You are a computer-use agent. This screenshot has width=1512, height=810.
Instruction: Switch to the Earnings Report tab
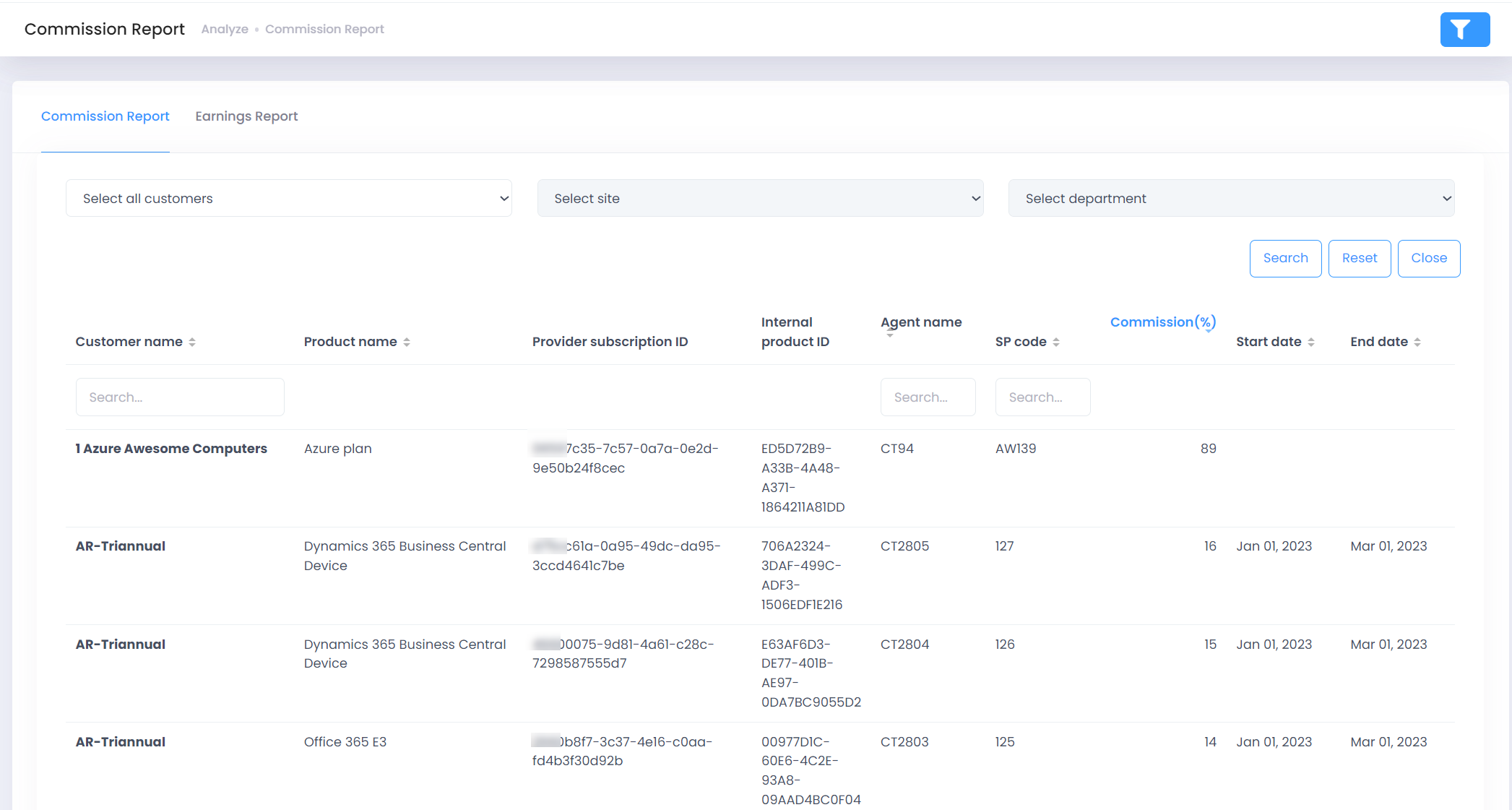pyautogui.click(x=246, y=116)
